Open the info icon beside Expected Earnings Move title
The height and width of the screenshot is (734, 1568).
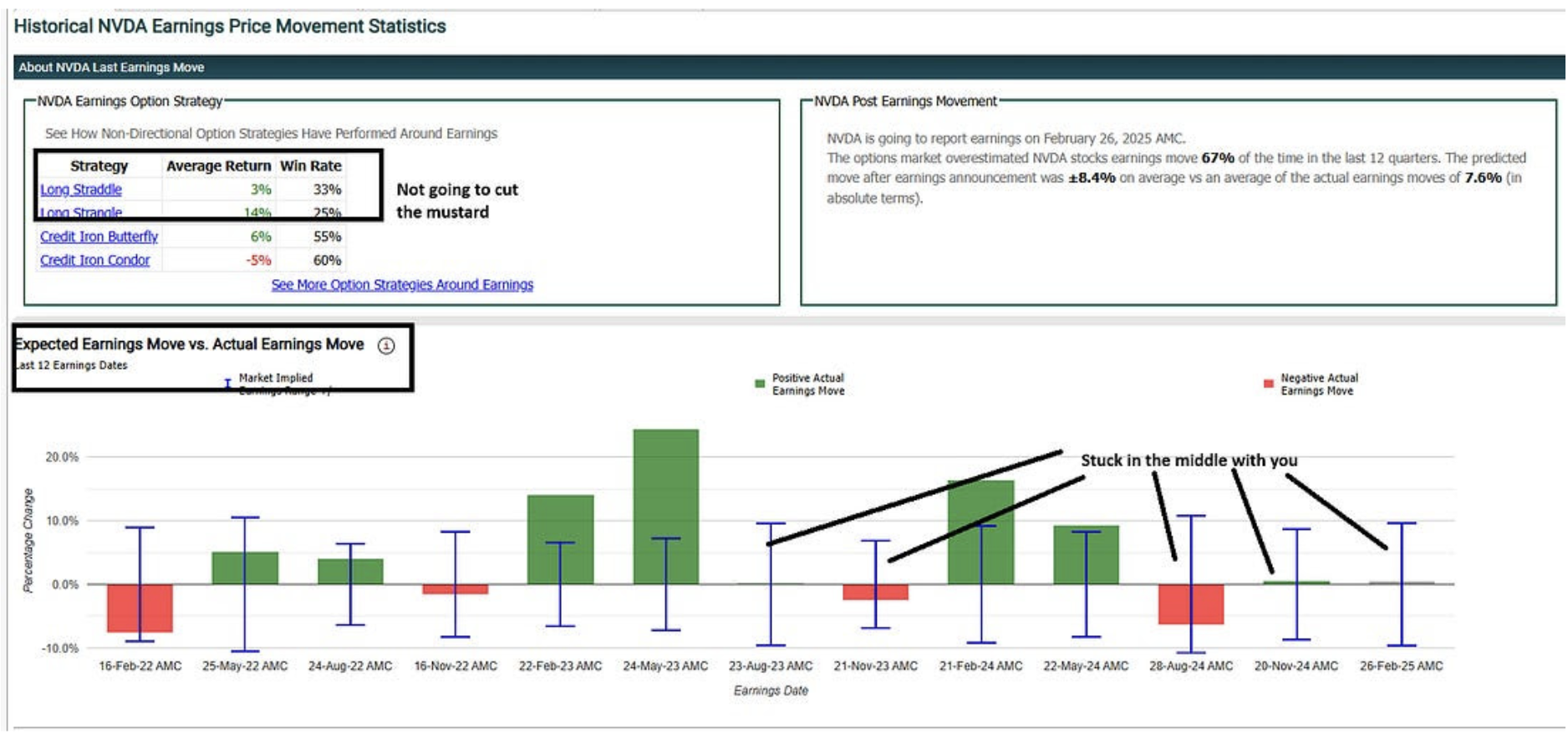tap(386, 345)
